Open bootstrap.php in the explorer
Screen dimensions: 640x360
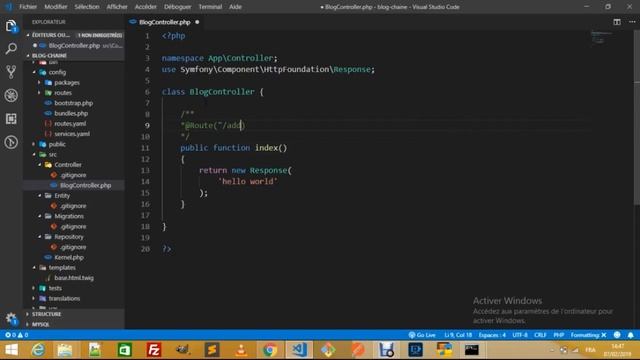73,103
